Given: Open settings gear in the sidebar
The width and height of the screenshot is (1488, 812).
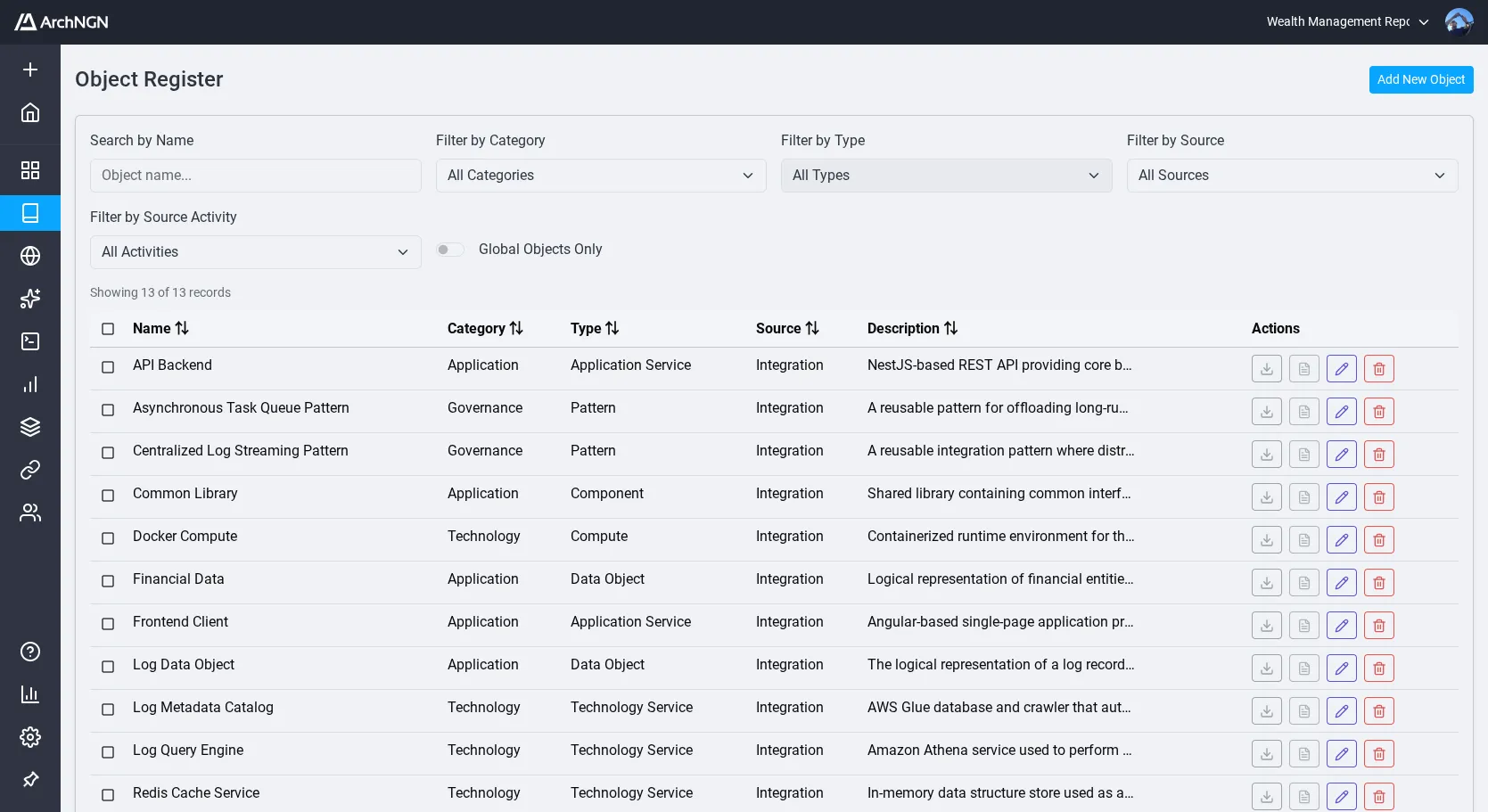Looking at the screenshot, I should [x=30, y=736].
